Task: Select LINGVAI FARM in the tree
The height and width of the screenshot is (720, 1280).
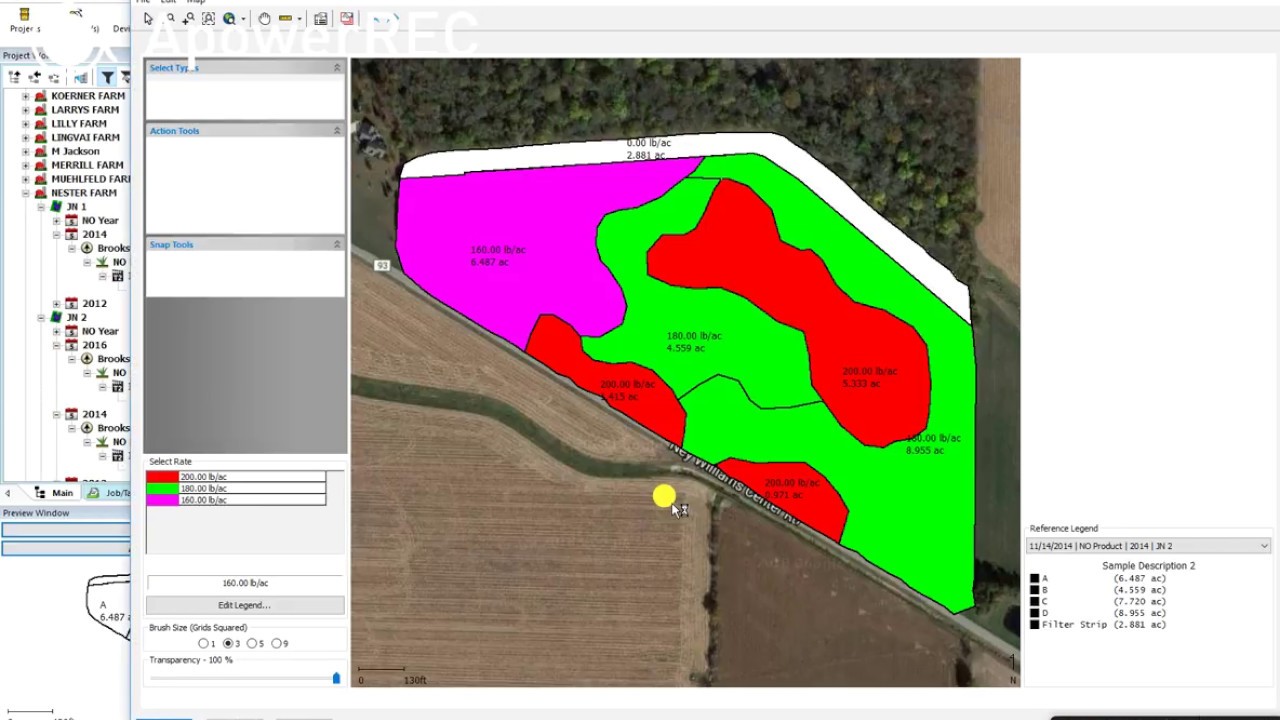Action: click(x=85, y=138)
